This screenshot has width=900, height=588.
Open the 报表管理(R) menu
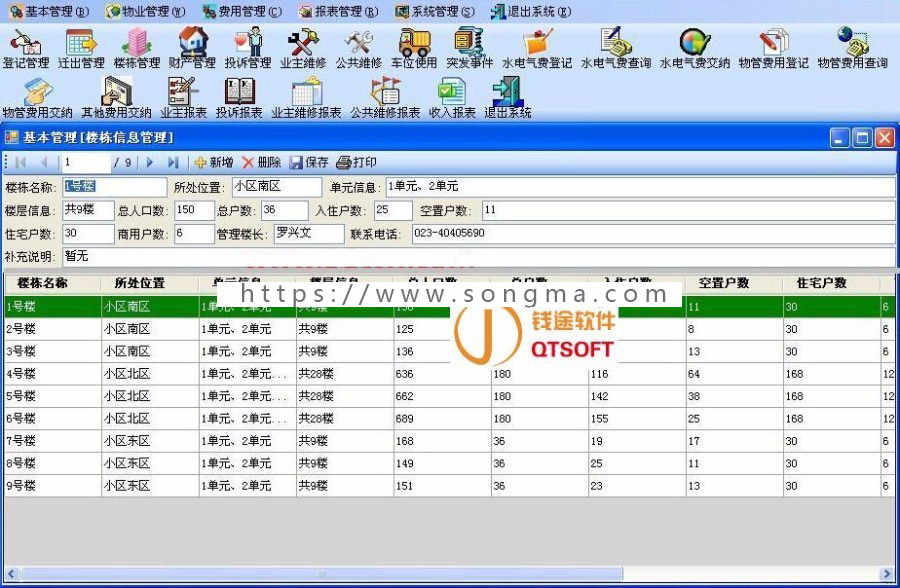click(x=339, y=11)
